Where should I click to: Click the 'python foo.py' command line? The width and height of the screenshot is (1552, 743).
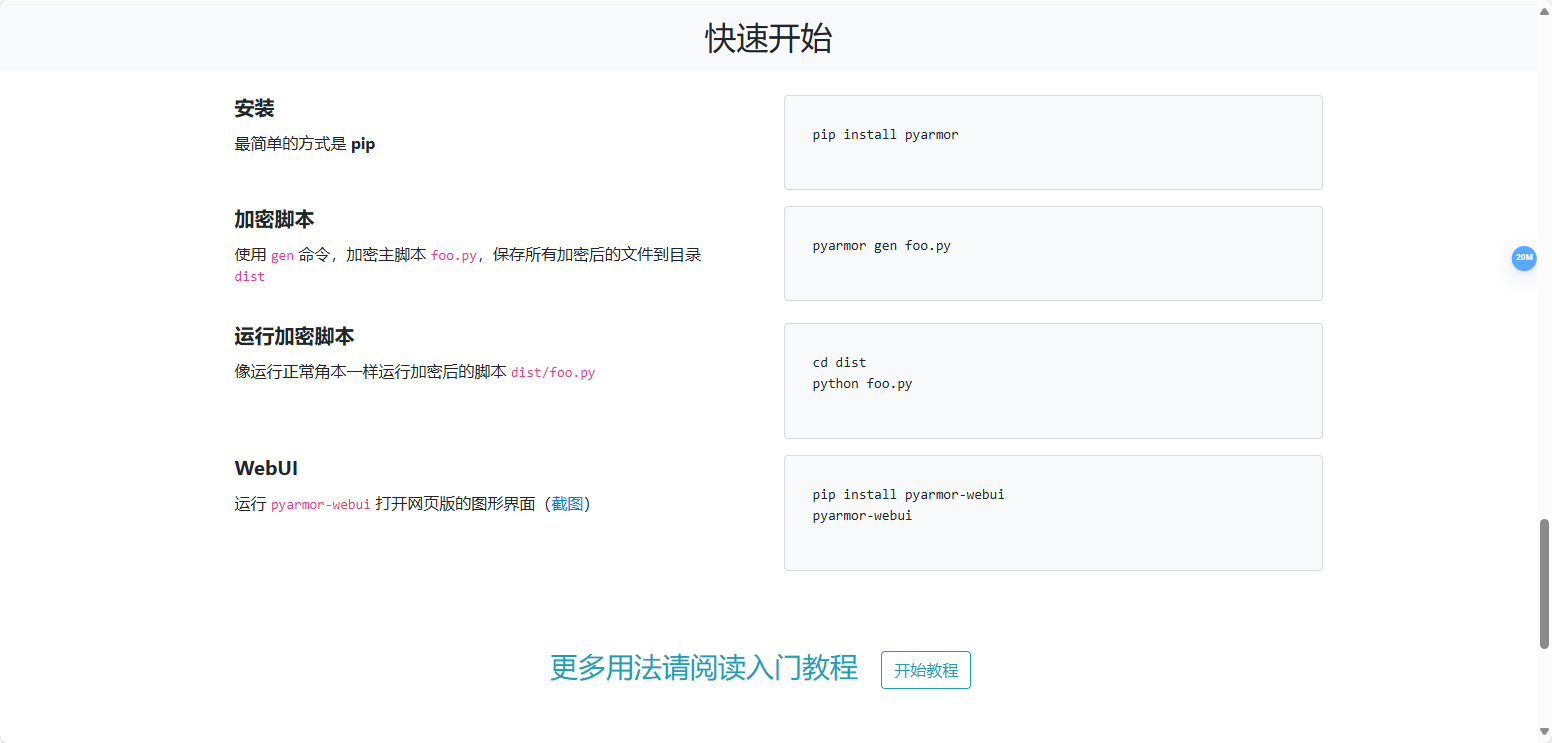click(x=862, y=384)
